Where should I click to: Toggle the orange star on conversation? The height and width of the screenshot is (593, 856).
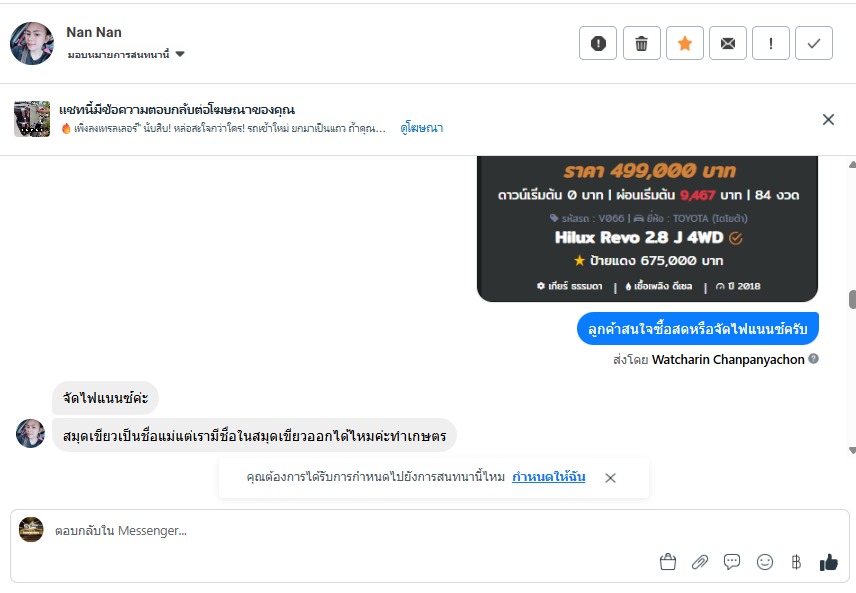tap(685, 43)
